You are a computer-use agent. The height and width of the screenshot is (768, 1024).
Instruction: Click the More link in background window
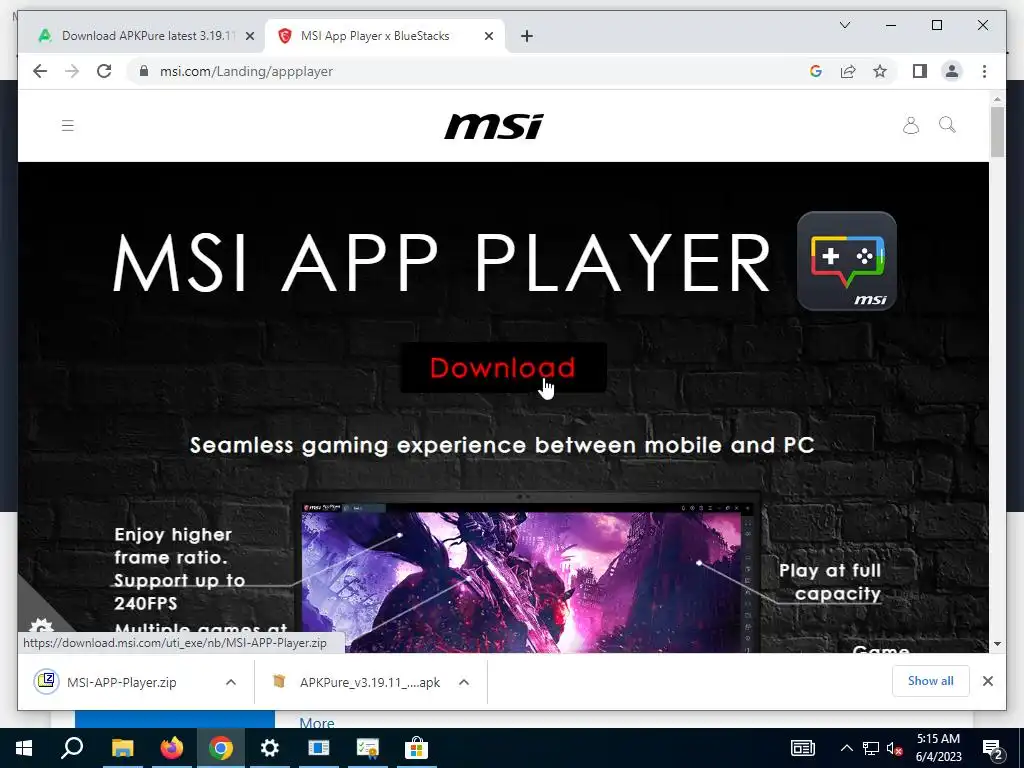[x=317, y=723]
